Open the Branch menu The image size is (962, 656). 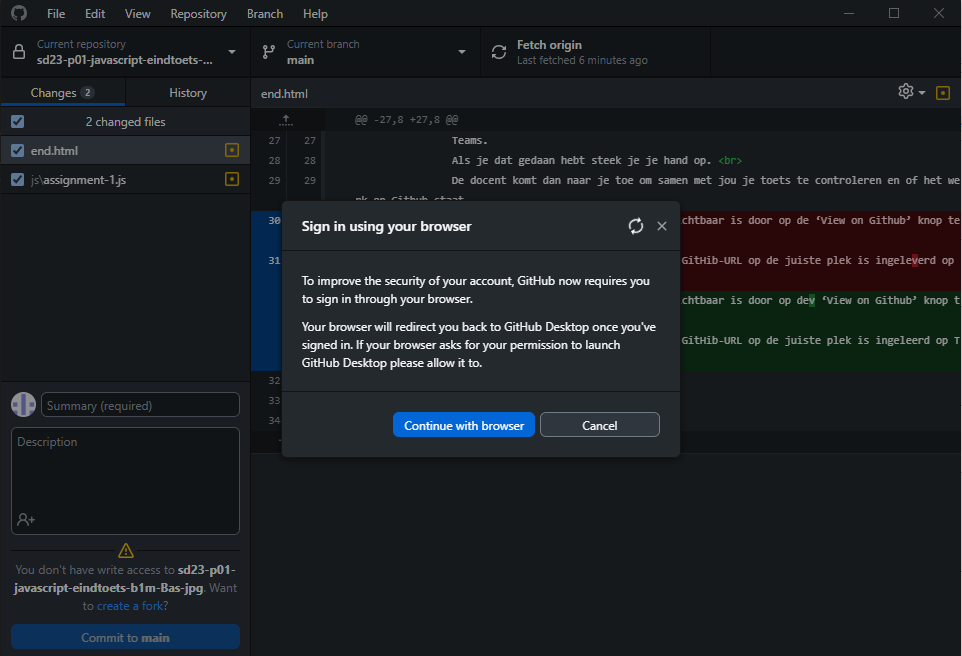point(264,13)
